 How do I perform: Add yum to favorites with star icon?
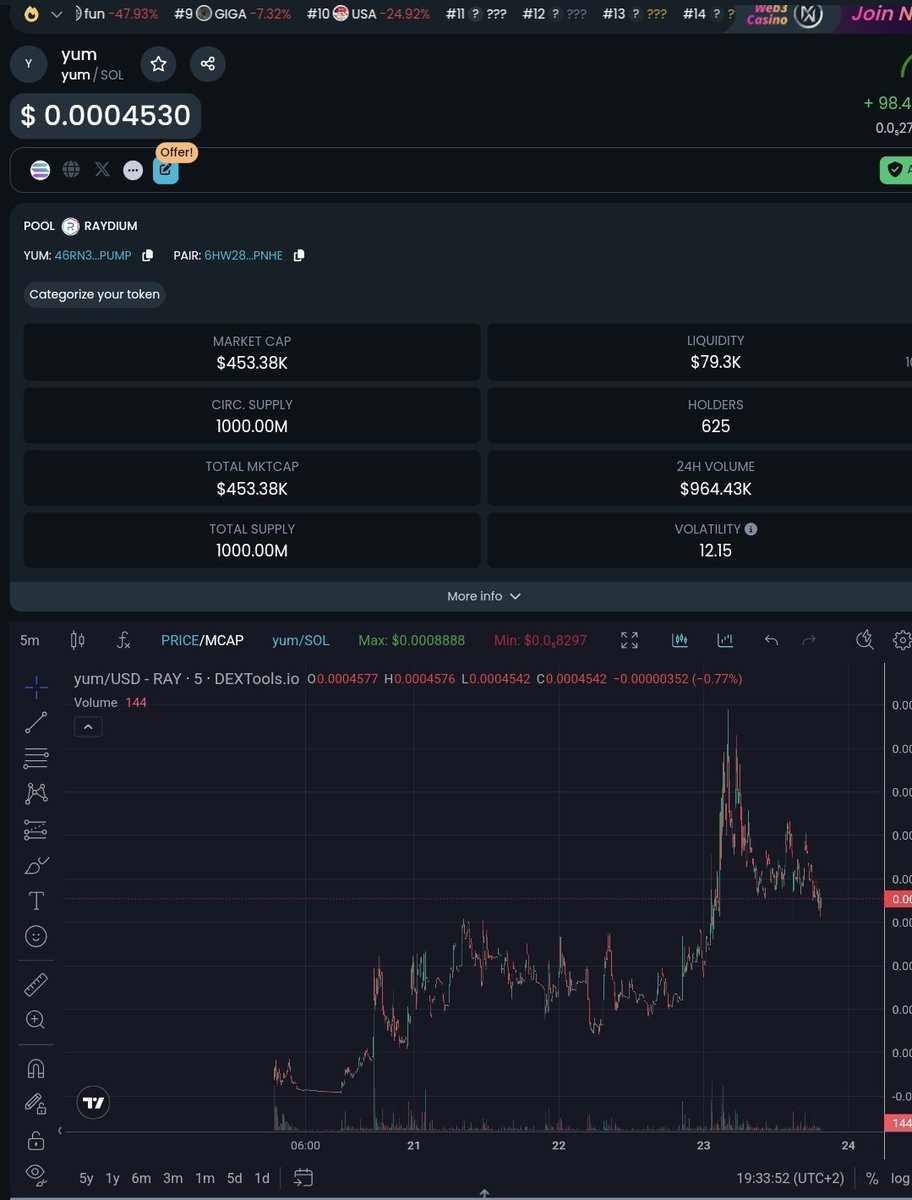pos(158,64)
